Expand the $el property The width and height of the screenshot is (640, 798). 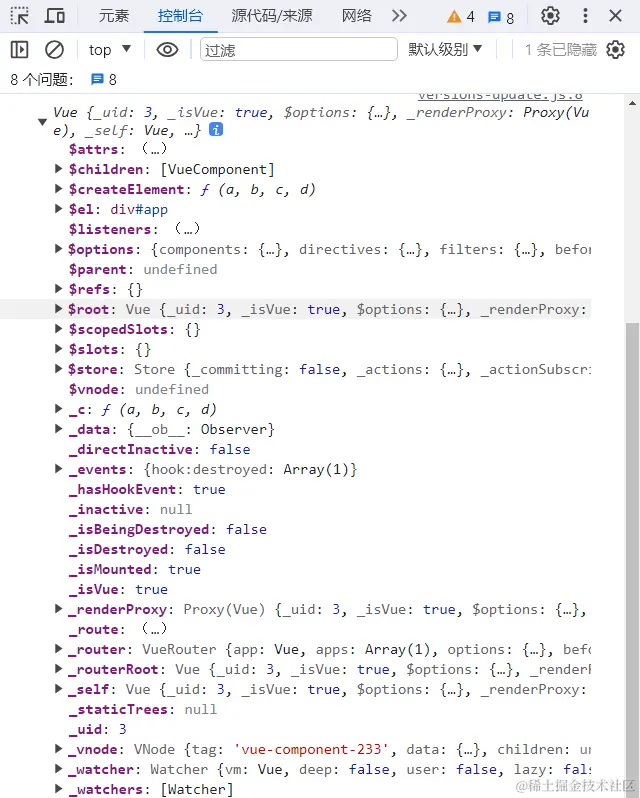pyautogui.click(x=59, y=209)
